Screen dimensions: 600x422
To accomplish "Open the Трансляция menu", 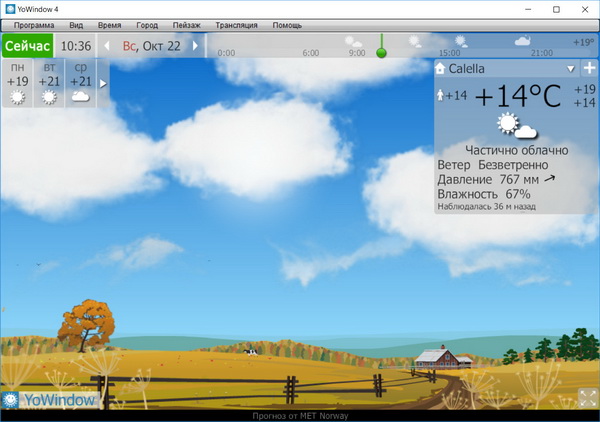I will click(236, 23).
